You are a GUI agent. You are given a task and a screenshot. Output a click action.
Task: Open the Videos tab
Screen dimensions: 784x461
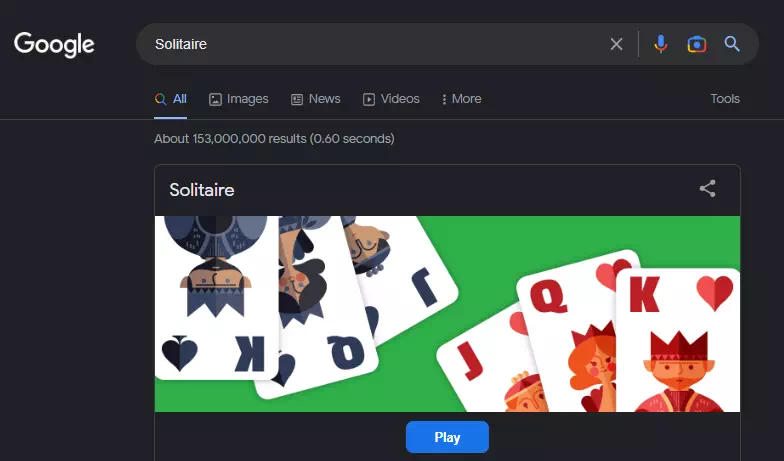391,99
